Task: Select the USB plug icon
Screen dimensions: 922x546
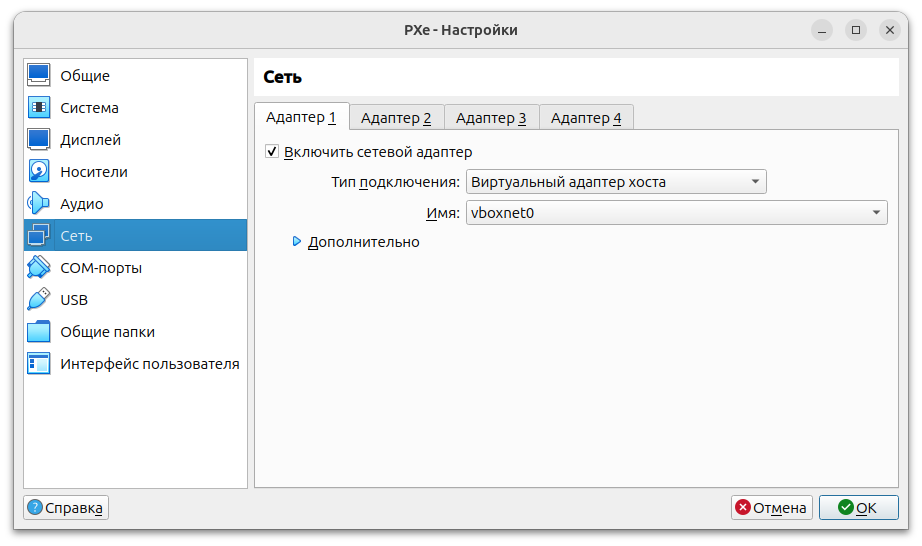Action: coord(39,300)
